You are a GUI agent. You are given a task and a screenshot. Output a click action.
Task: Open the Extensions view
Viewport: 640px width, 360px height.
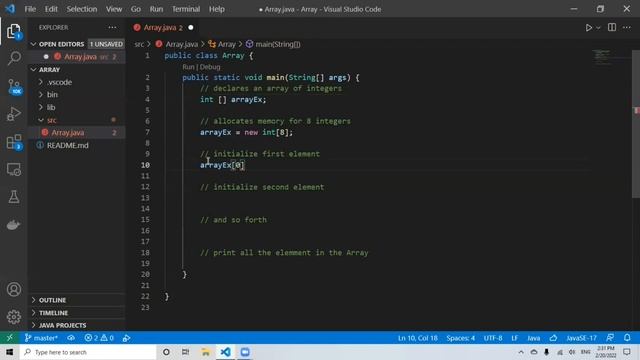tap(13, 142)
